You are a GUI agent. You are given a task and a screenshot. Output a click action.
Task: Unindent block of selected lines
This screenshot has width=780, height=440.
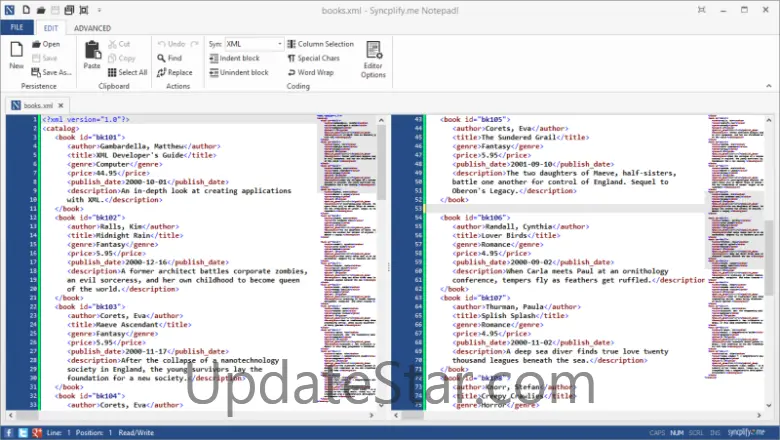239,72
